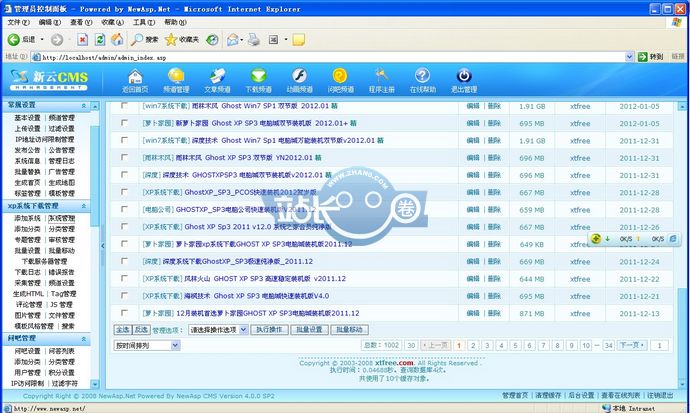Open the 按时间排列 sort dropdown
This screenshot has width=690, height=413.
coord(147,346)
